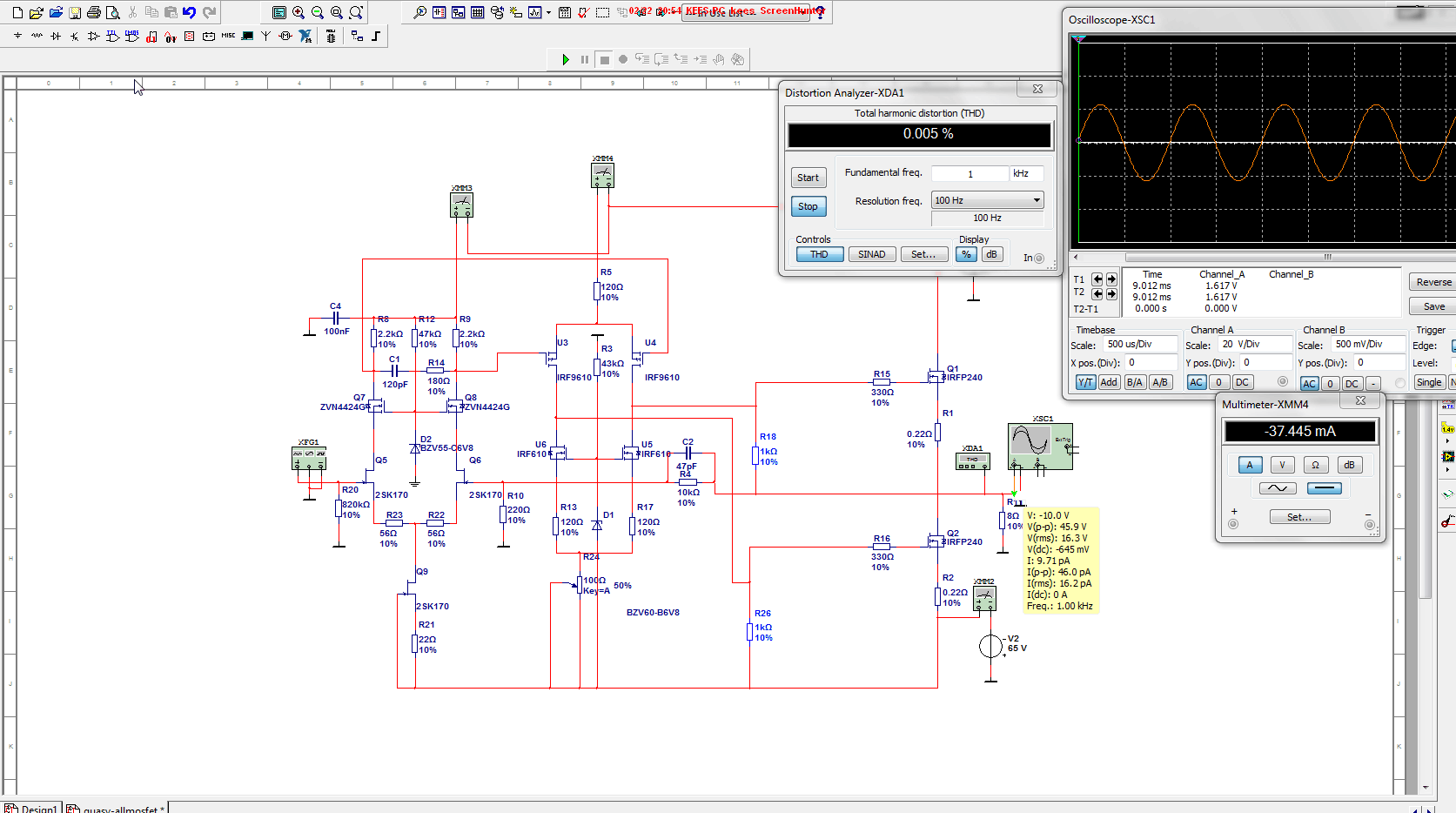Select Y/T mode on oscilloscope timebase

pos(1085,382)
